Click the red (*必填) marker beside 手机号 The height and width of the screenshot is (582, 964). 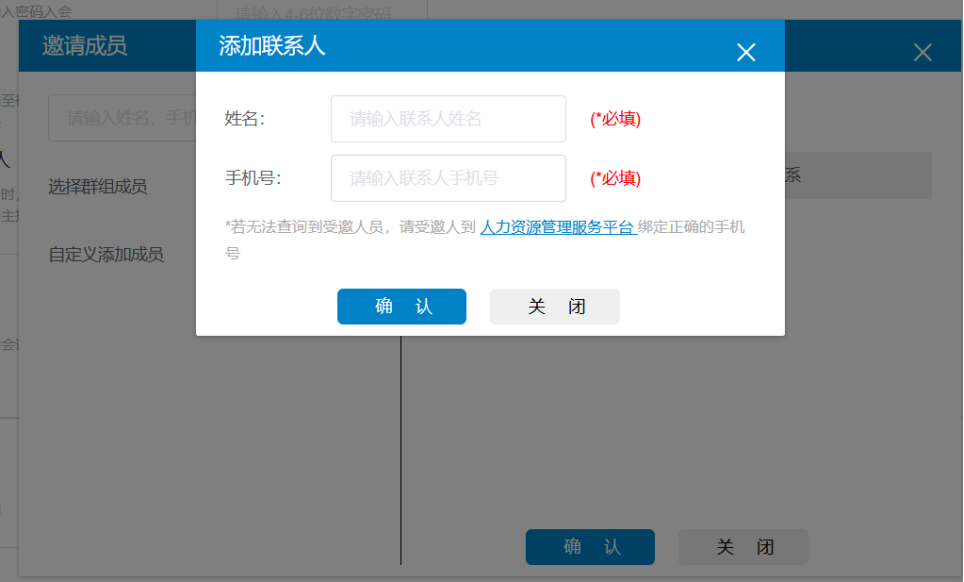point(615,179)
